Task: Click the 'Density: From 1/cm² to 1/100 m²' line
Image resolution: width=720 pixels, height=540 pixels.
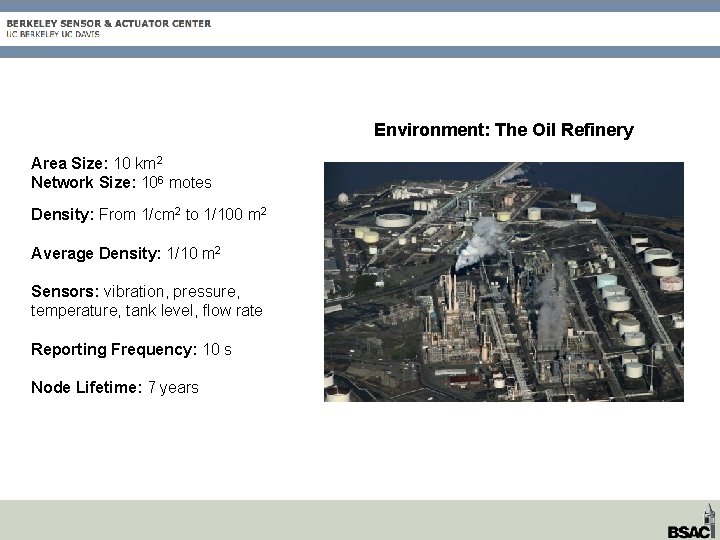Action: pyautogui.click(x=148, y=214)
